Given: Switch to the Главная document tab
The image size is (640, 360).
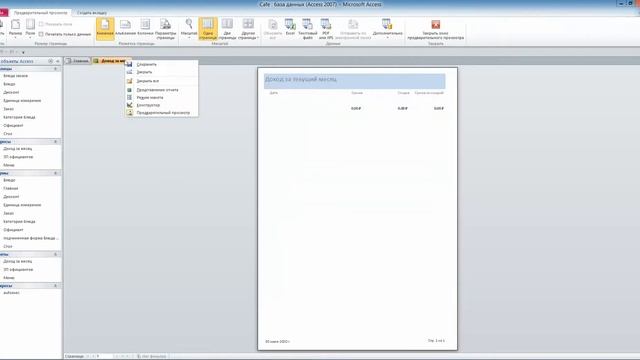Looking at the screenshot, I should (78, 61).
